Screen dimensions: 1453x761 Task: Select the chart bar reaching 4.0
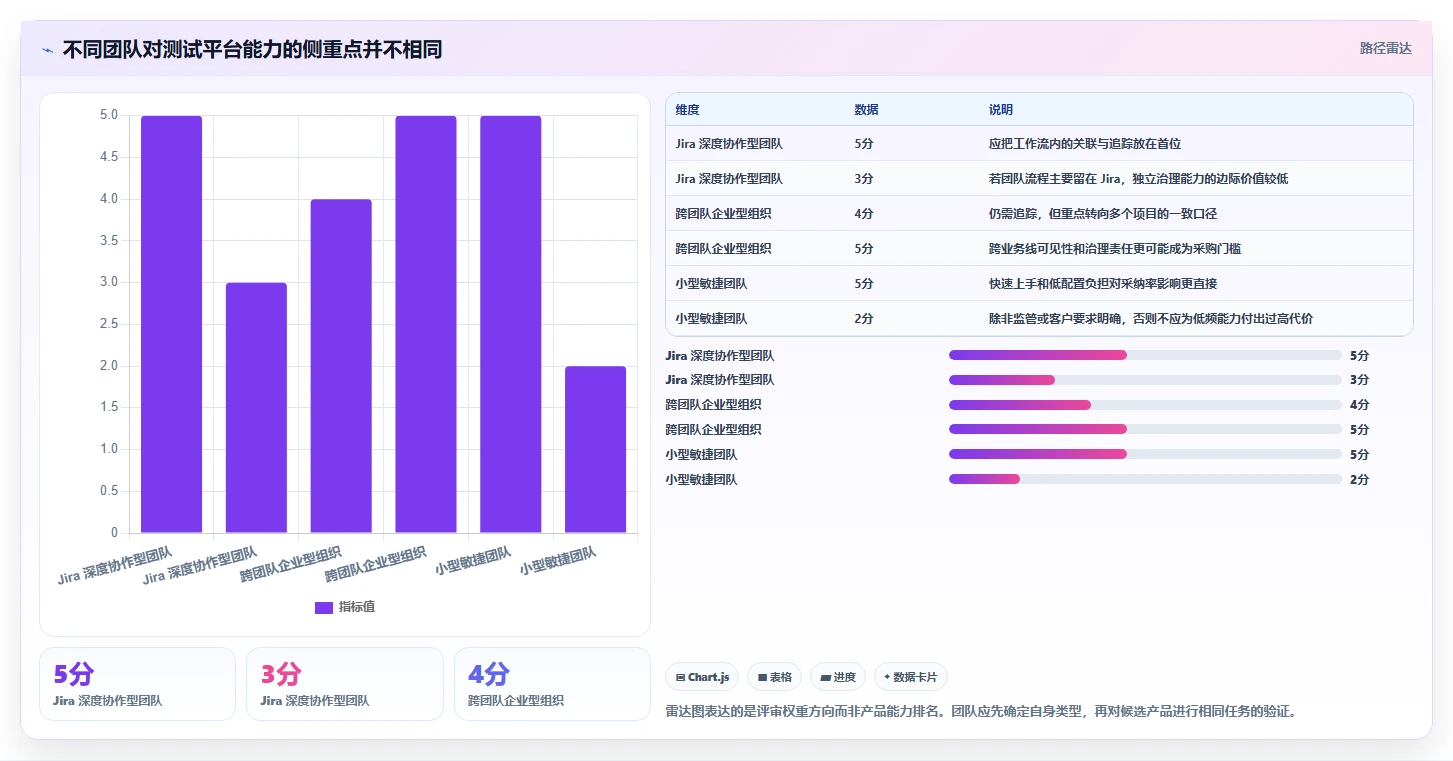(341, 366)
